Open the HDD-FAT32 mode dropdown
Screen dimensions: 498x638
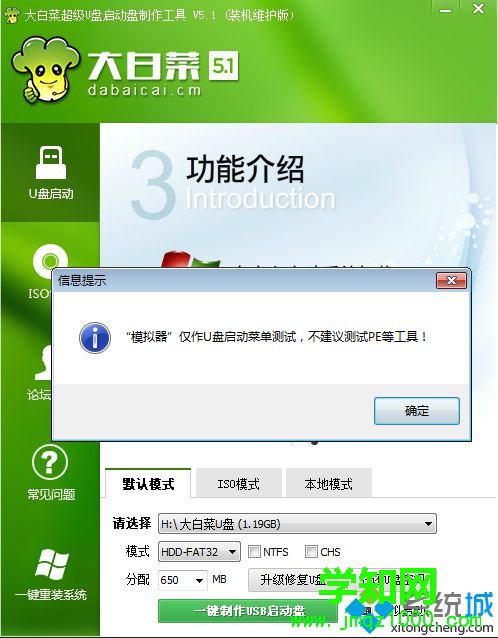199,552
